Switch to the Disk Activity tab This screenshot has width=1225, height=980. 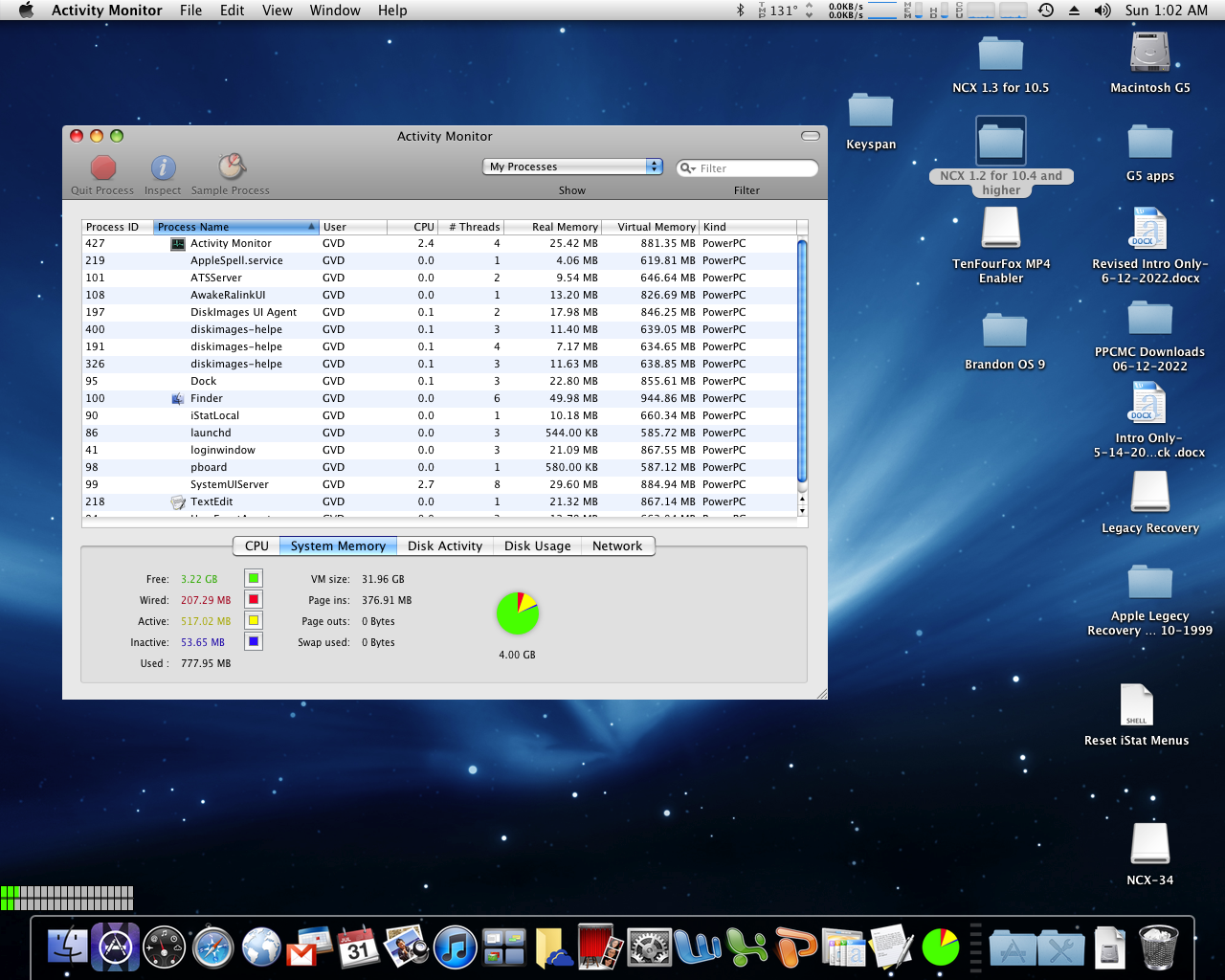point(445,546)
